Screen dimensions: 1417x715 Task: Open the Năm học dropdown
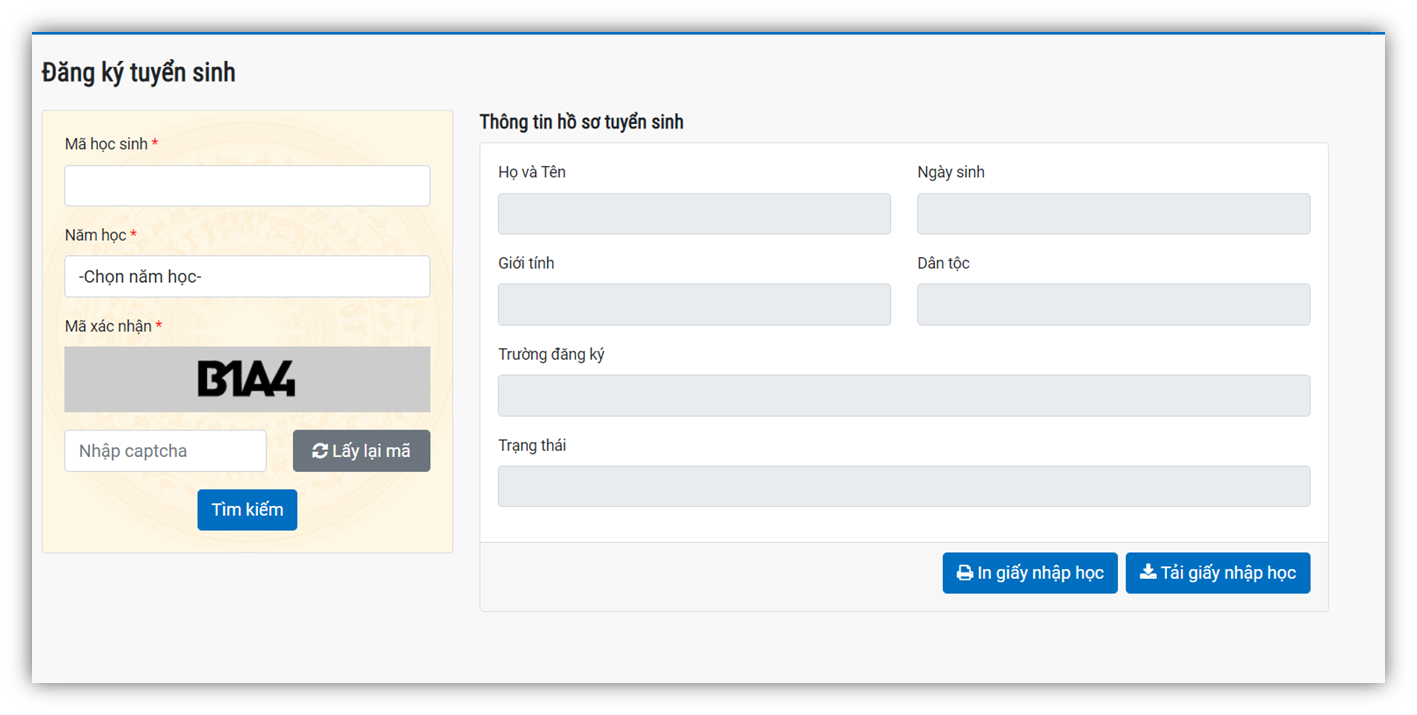click(x=247, y=277)
